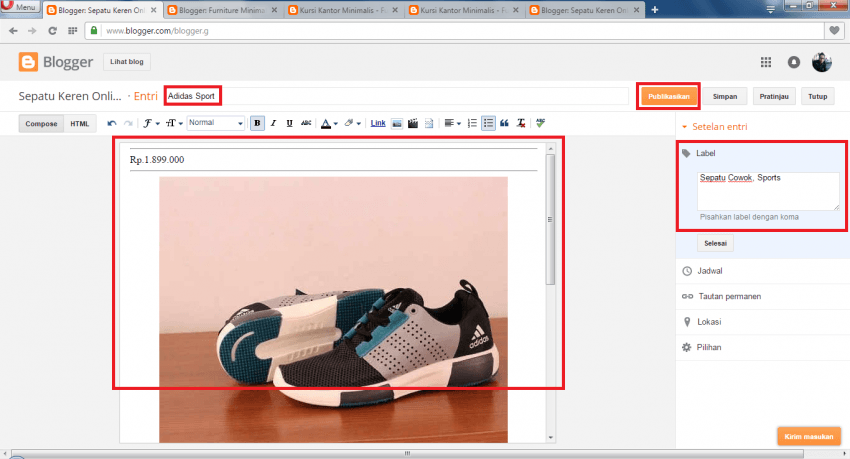
Task: Reload the page with refresh icon
Action: [52, 31]
